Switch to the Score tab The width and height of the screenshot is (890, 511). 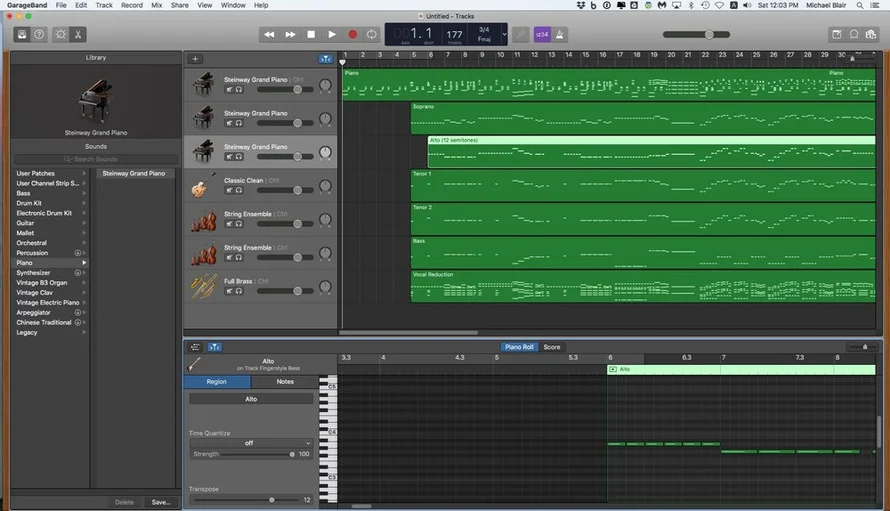click(552, 347)
